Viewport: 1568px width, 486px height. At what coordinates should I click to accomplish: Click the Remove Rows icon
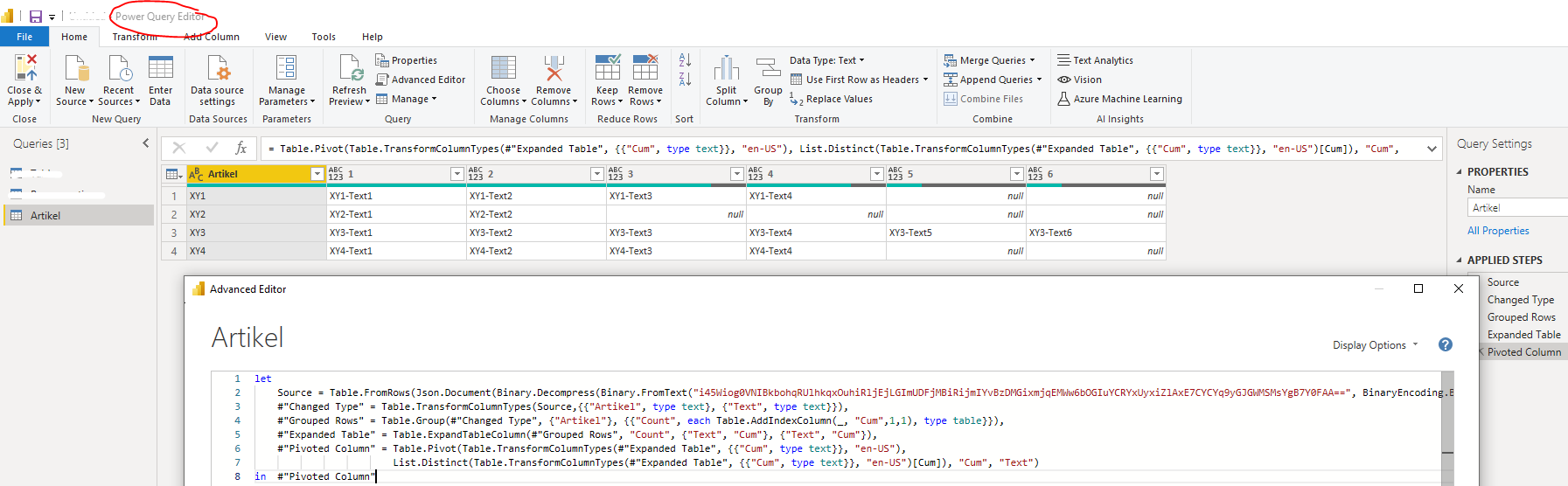click(645, 68)
